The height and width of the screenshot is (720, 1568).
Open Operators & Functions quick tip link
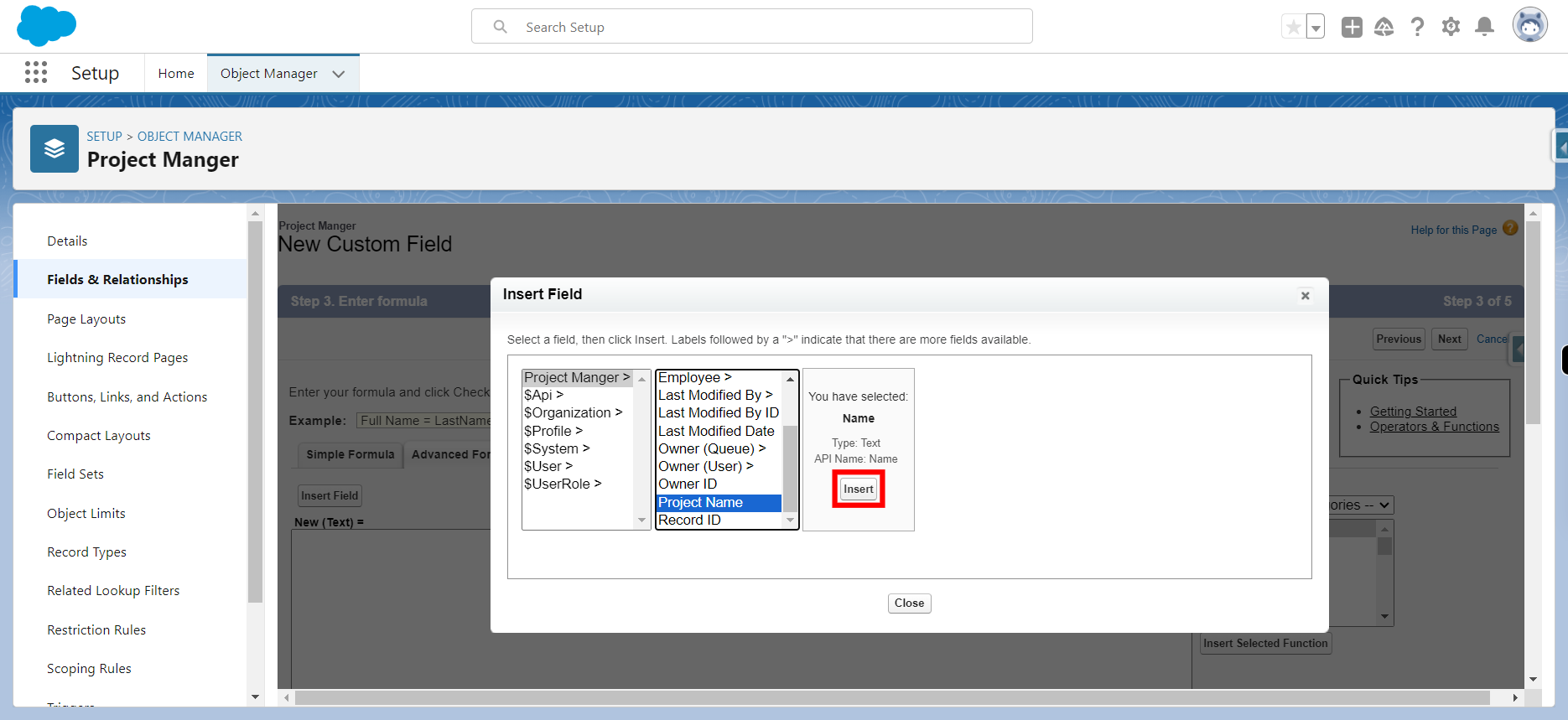(1435, 427)
